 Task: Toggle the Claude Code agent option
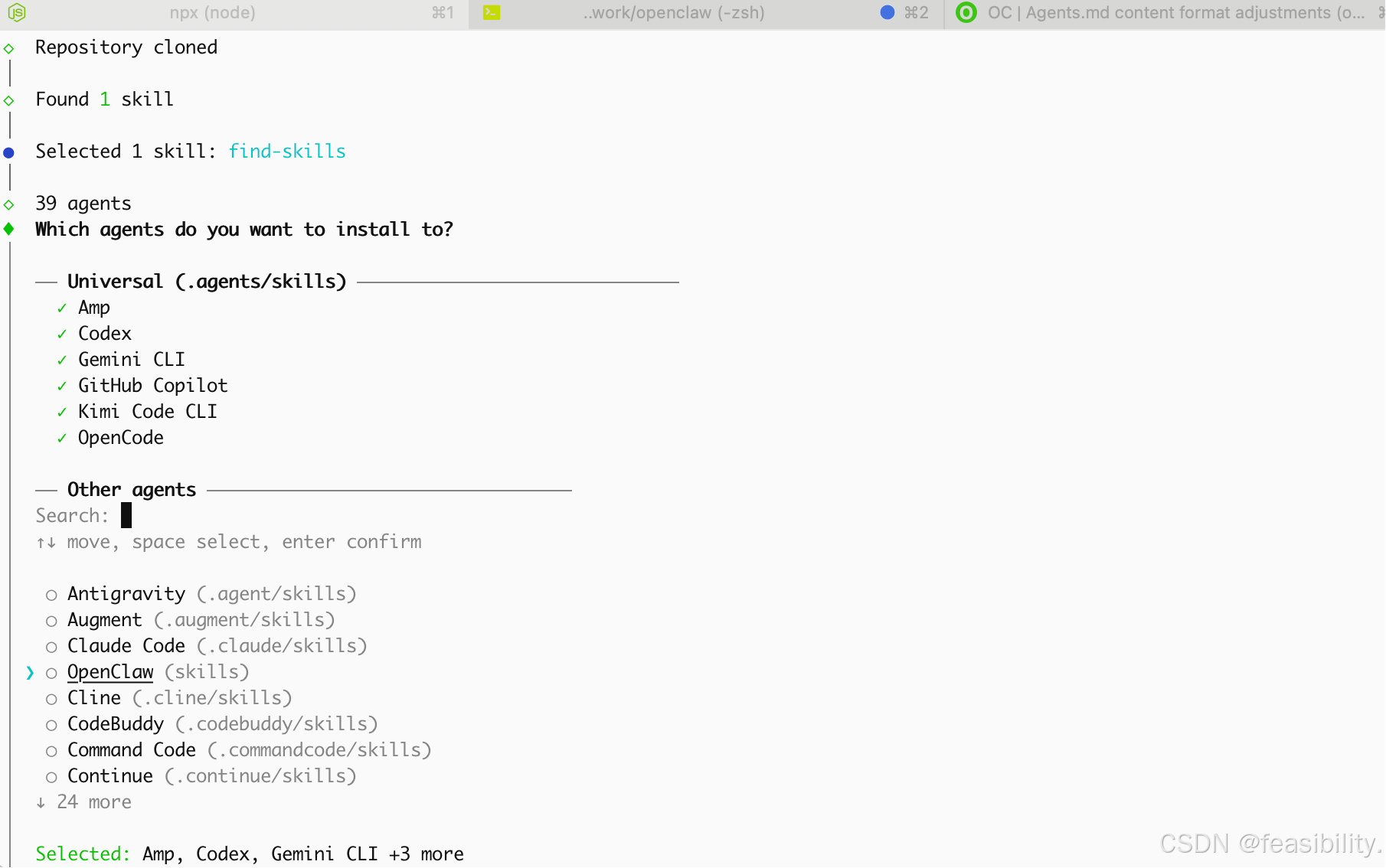51,648
